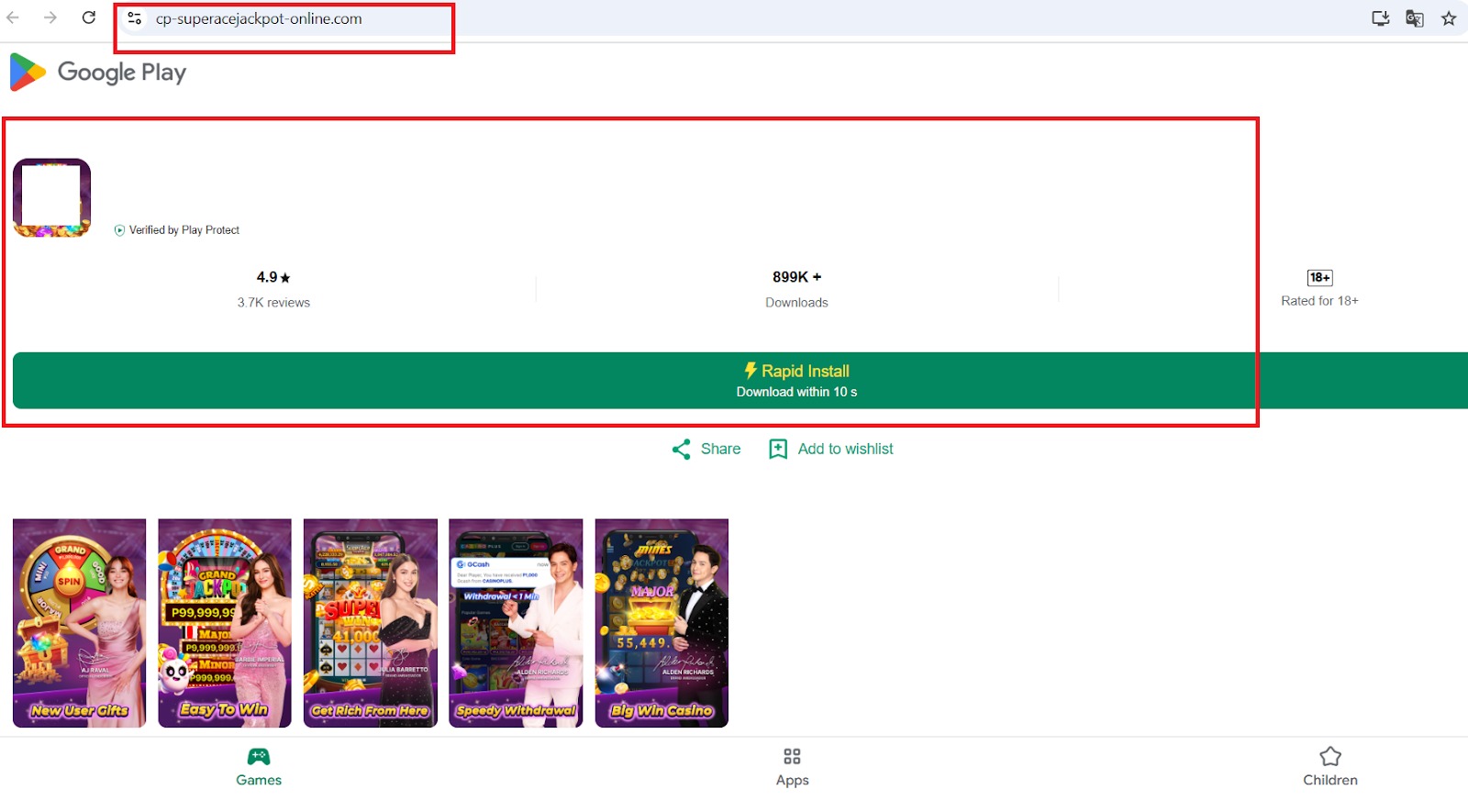Bookmark this page with the star icon

(1449, 18)
